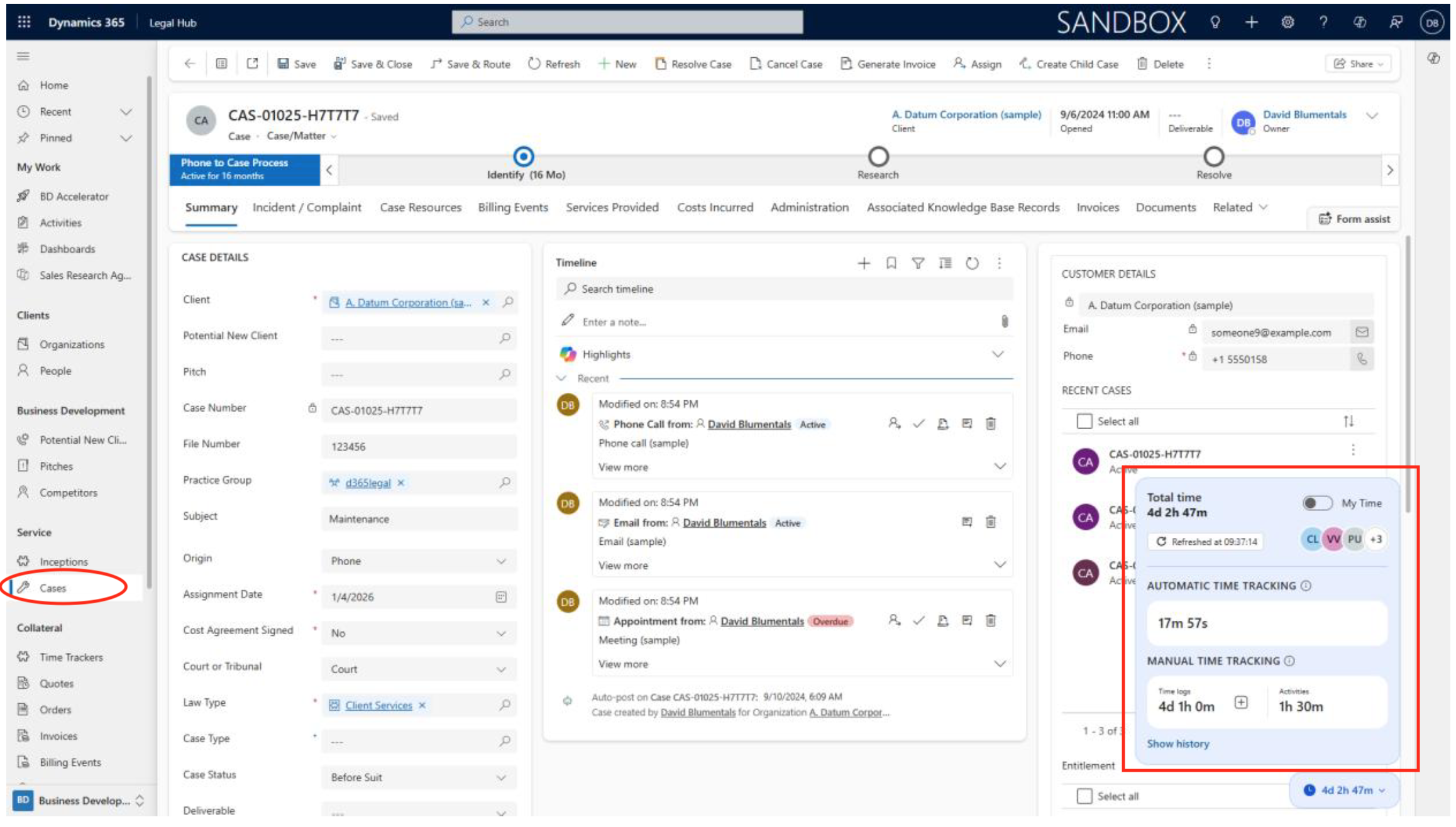
Task: Click the phone call icon next to +1 5550158
Action: click(x=1362, y=359)
